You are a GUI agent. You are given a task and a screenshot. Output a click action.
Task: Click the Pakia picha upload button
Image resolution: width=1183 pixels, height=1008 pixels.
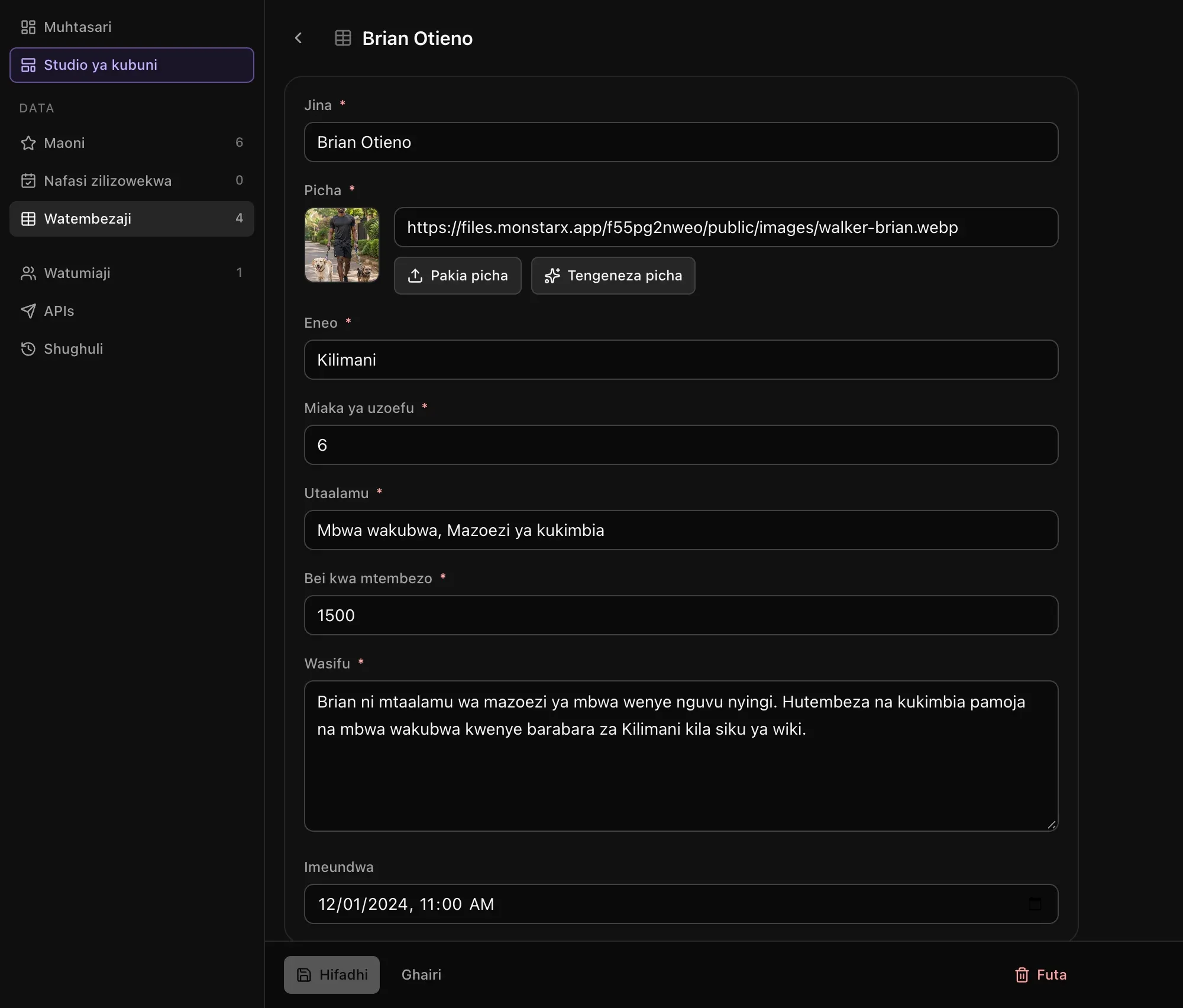[x=457, y=276]
